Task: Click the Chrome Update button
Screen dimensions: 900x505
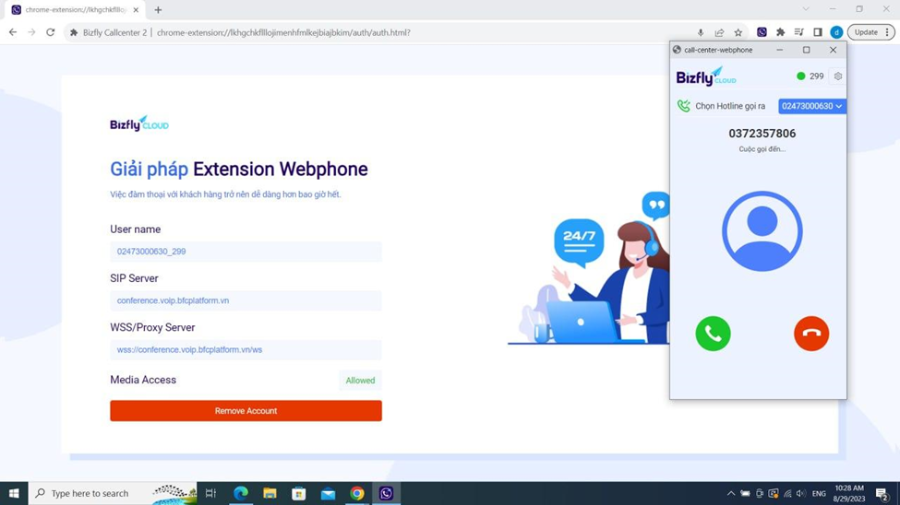Action: click(871, 33)
